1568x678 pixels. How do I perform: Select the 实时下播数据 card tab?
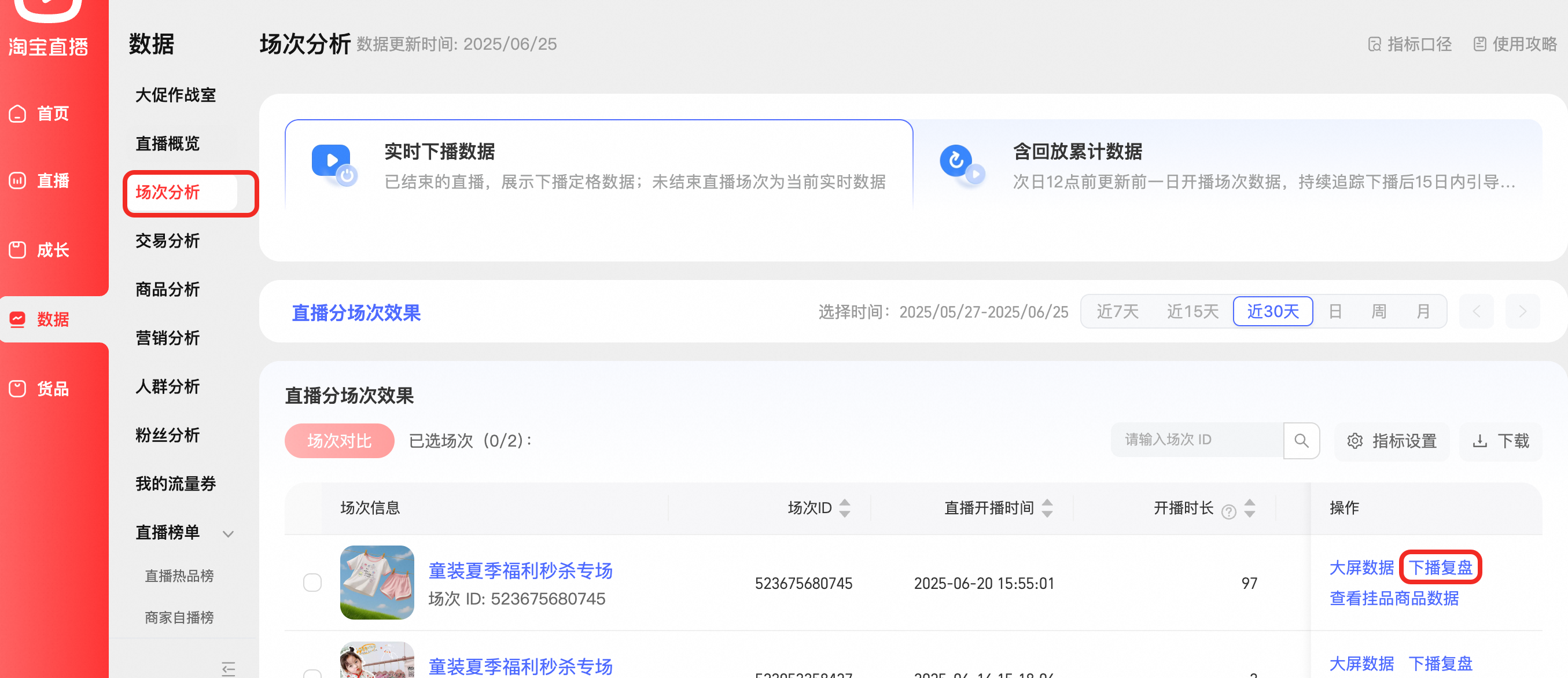tap(598, 165)
